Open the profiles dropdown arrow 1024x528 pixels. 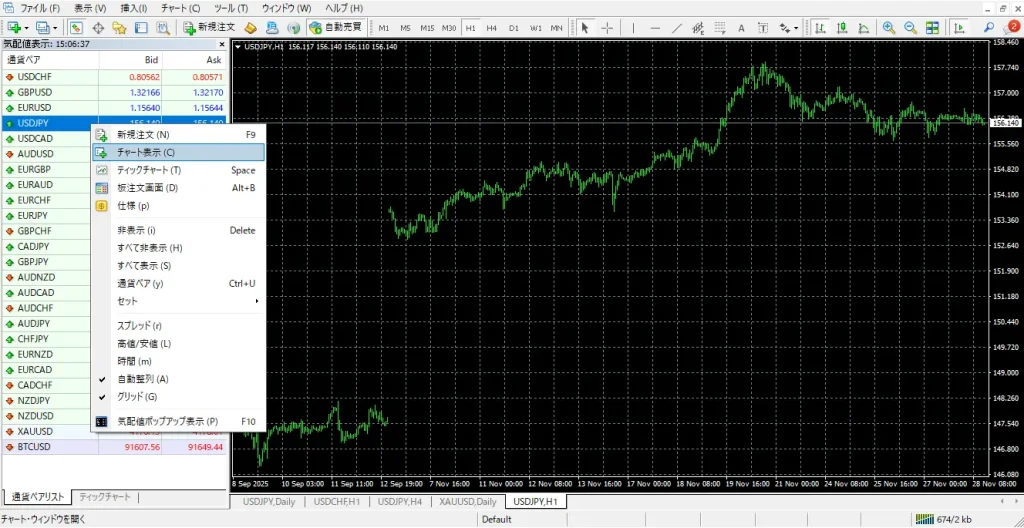(x=57, y=28)
